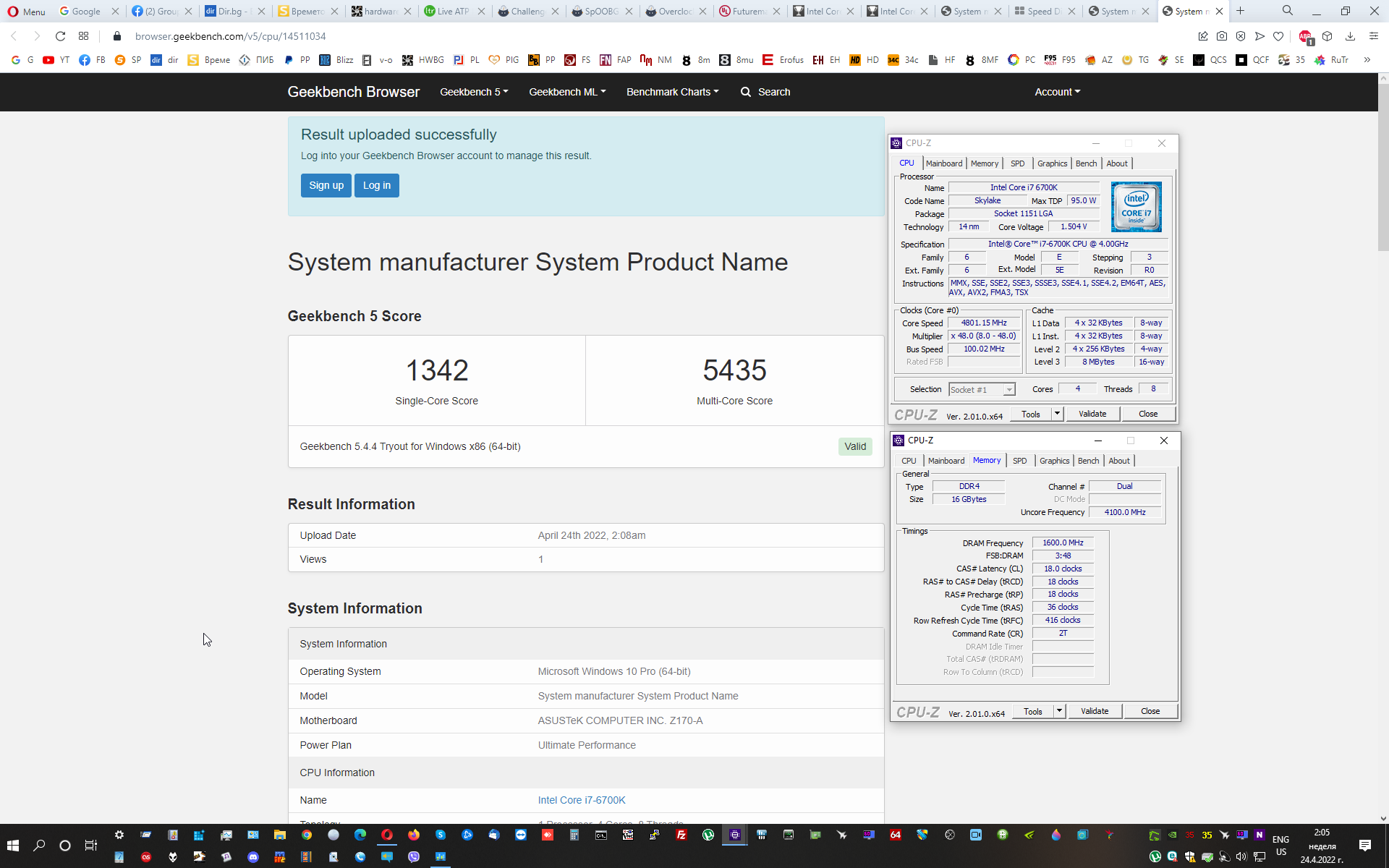Switch to Mainboard tab in top CPU-Z window
The image size is (1389, 868).
[943, 163]
